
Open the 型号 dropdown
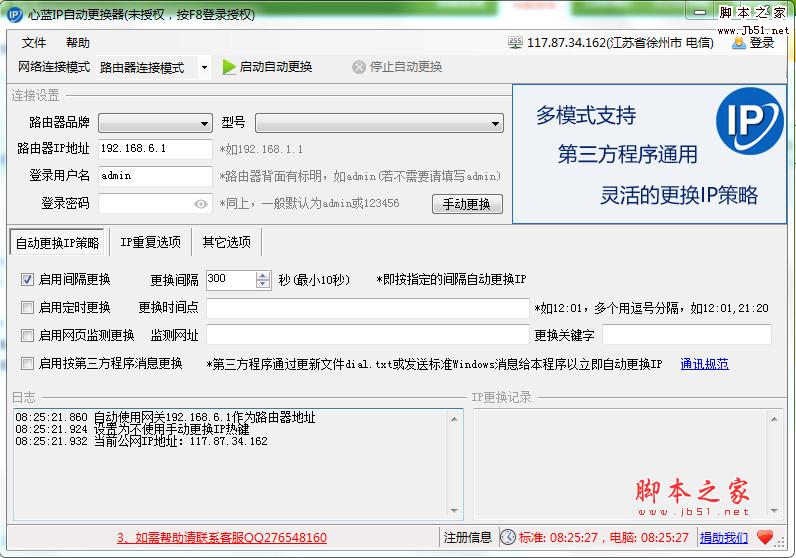379,123
